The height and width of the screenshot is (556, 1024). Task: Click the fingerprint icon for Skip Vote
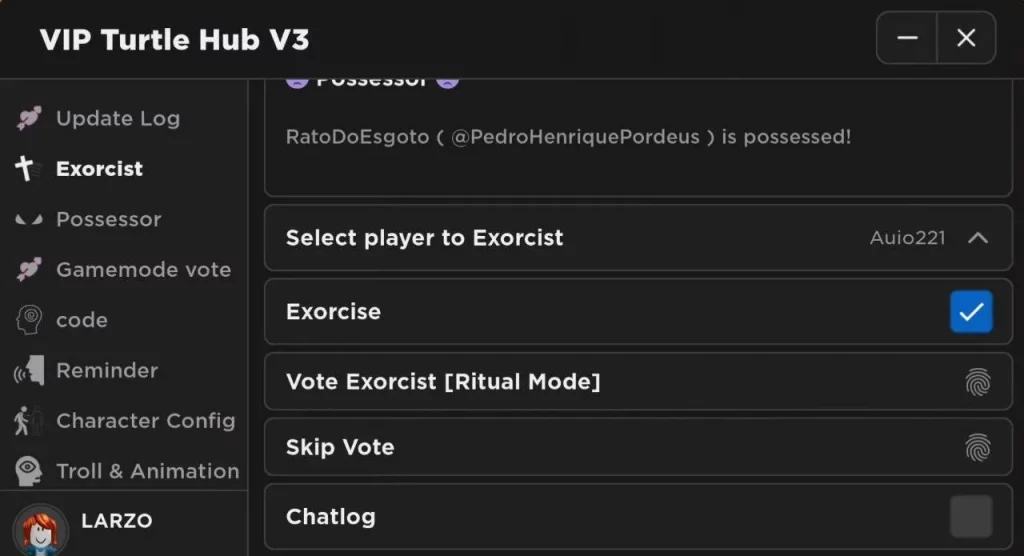tap(977, 447)
